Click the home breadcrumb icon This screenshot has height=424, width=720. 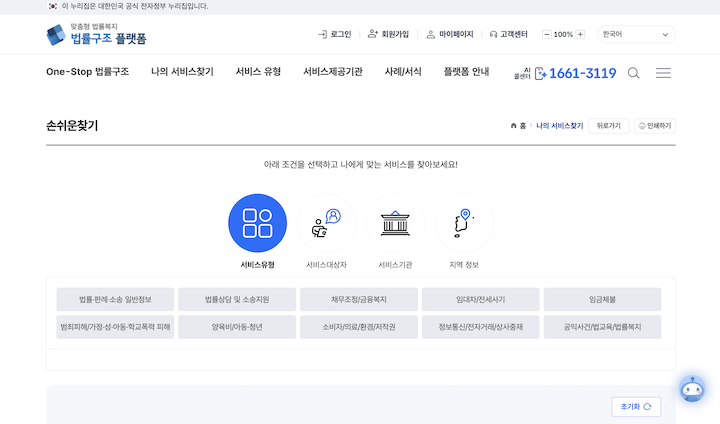coord(513,125)
